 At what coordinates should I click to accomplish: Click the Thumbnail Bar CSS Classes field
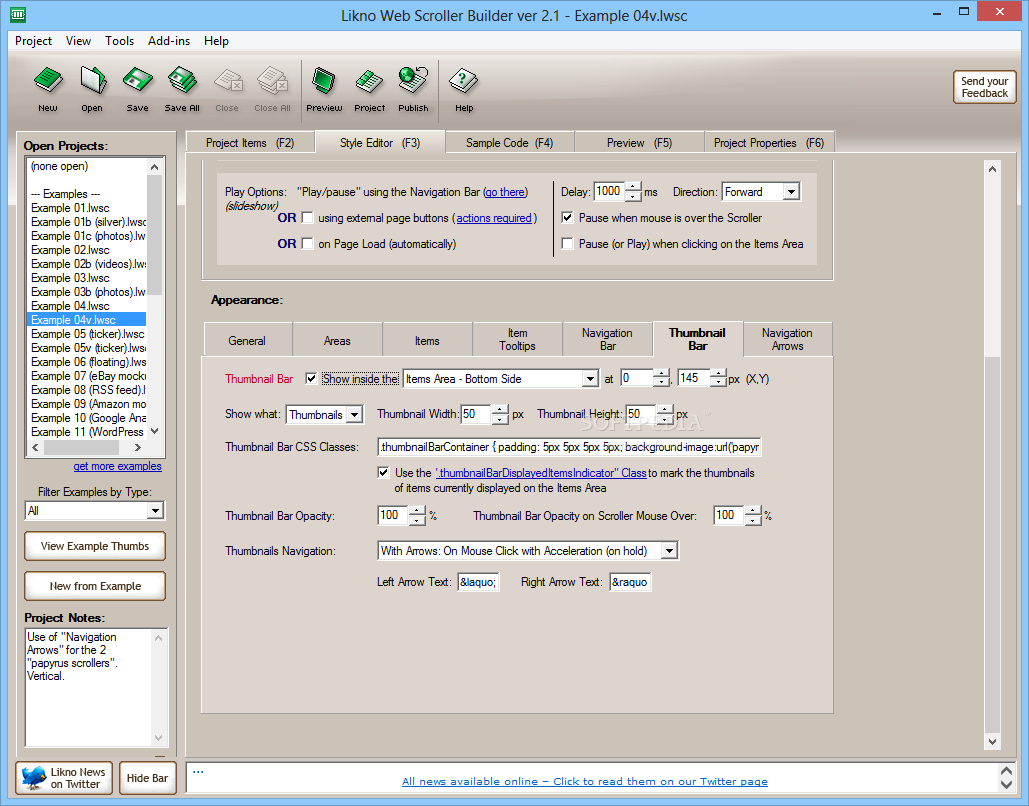pyautogui.click(x=570, y=447)
